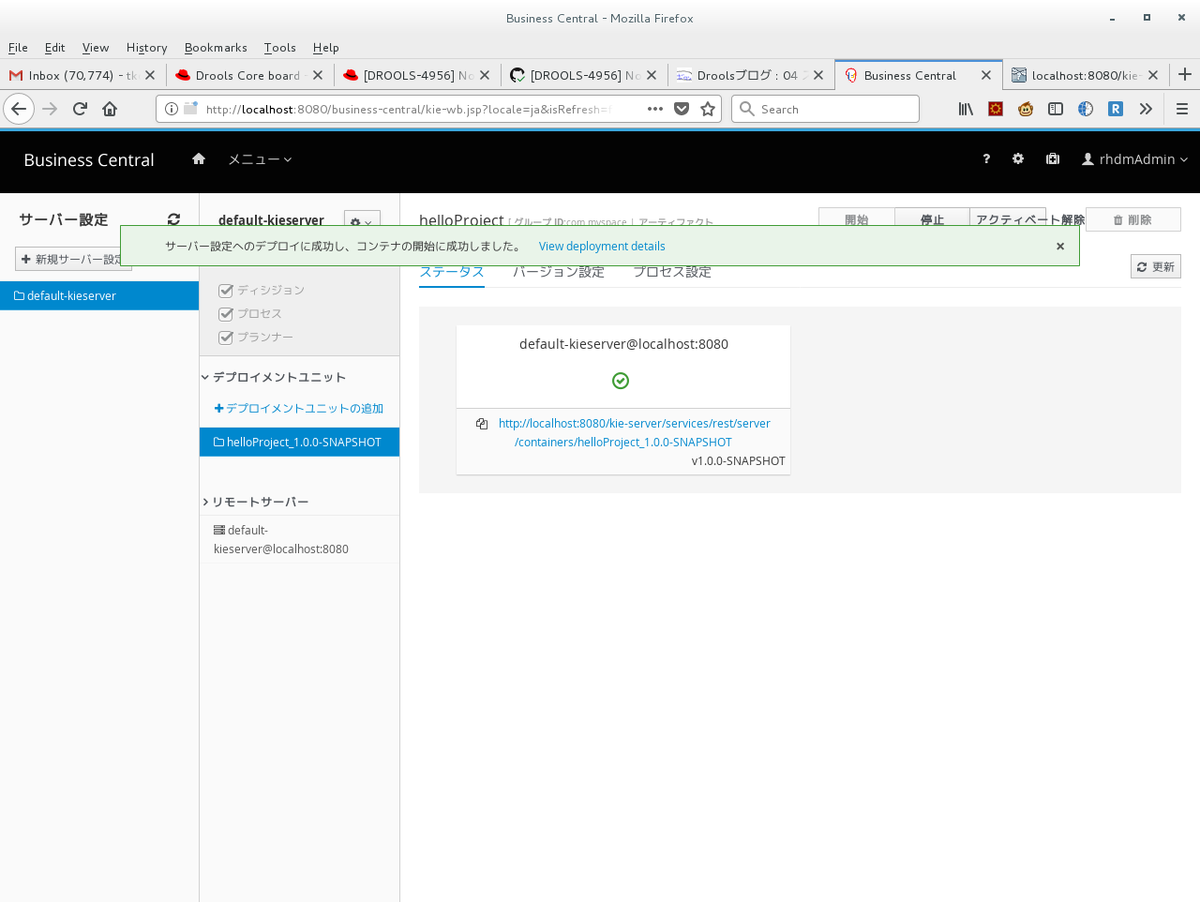Open Firefox library icon
Viewport: 1200px width, 902px height.
click(x=966, y=109)
